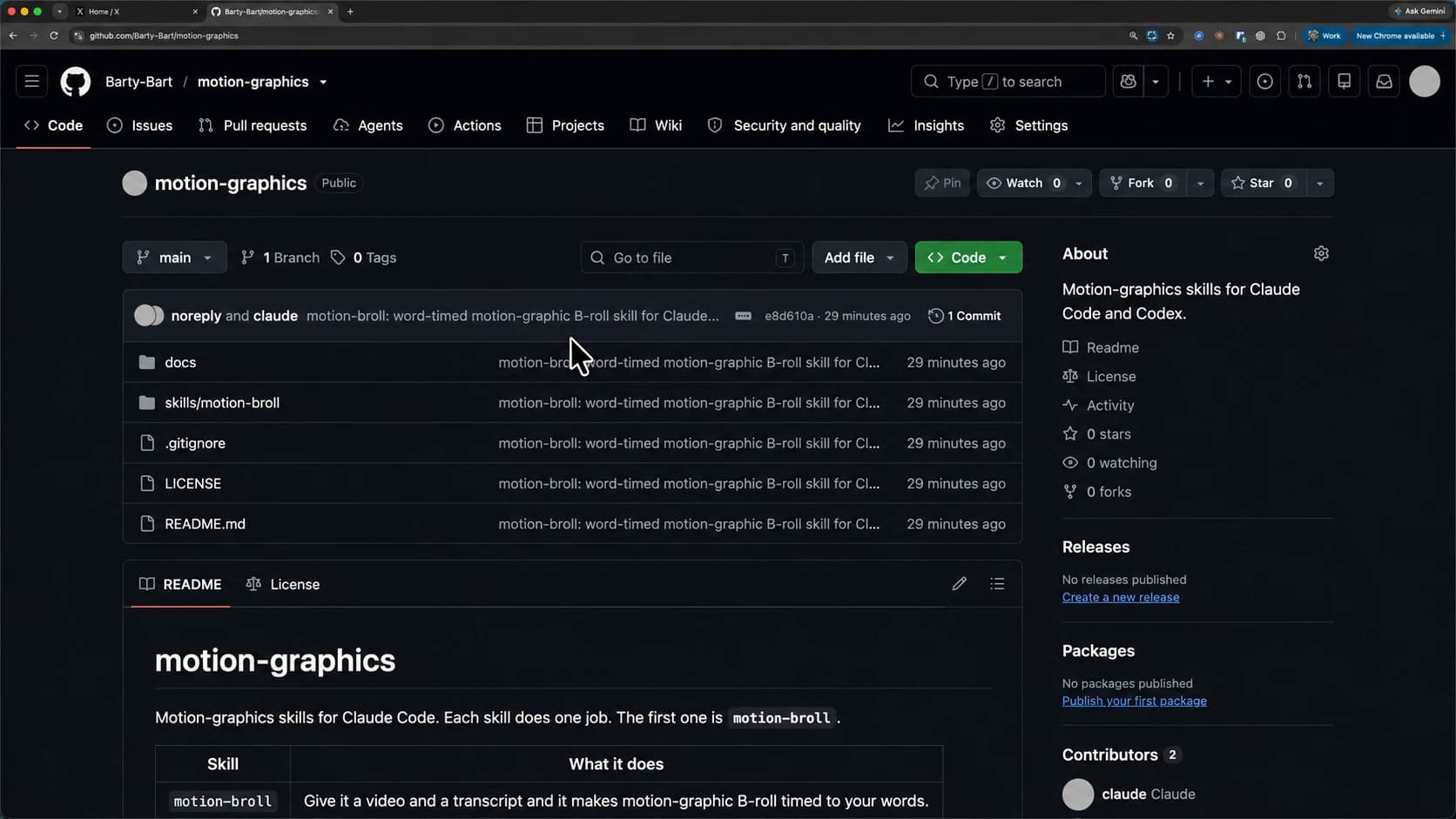Star the motion-graphics repository

1263,183
